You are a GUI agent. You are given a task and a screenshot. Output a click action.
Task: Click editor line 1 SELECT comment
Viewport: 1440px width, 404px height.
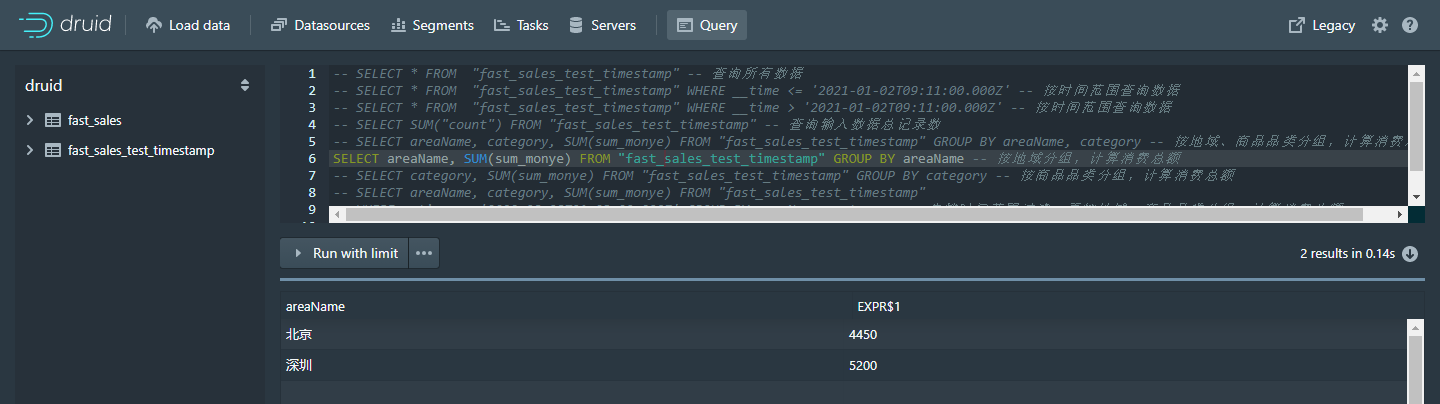[x=567, y=74]
